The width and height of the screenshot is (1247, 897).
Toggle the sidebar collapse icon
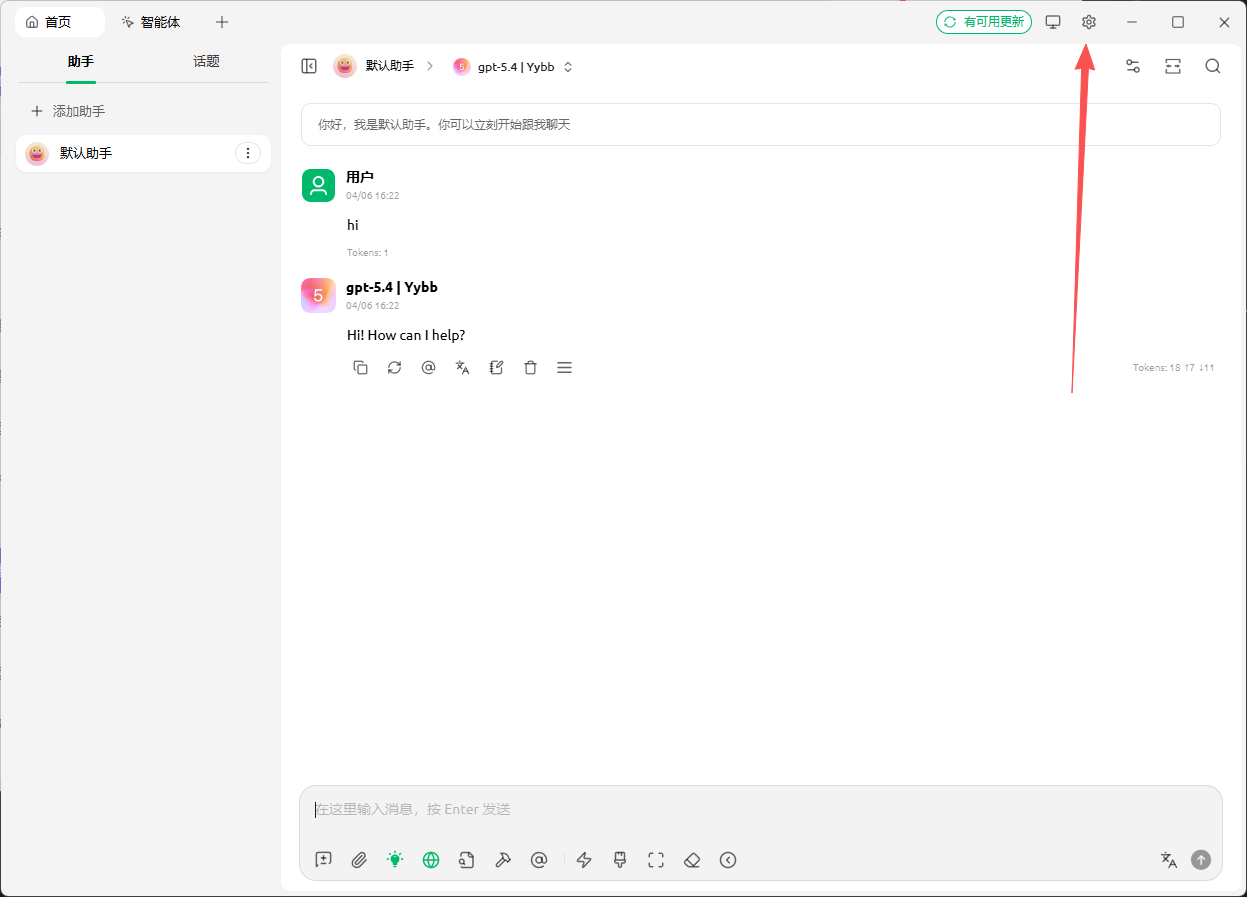309,66
